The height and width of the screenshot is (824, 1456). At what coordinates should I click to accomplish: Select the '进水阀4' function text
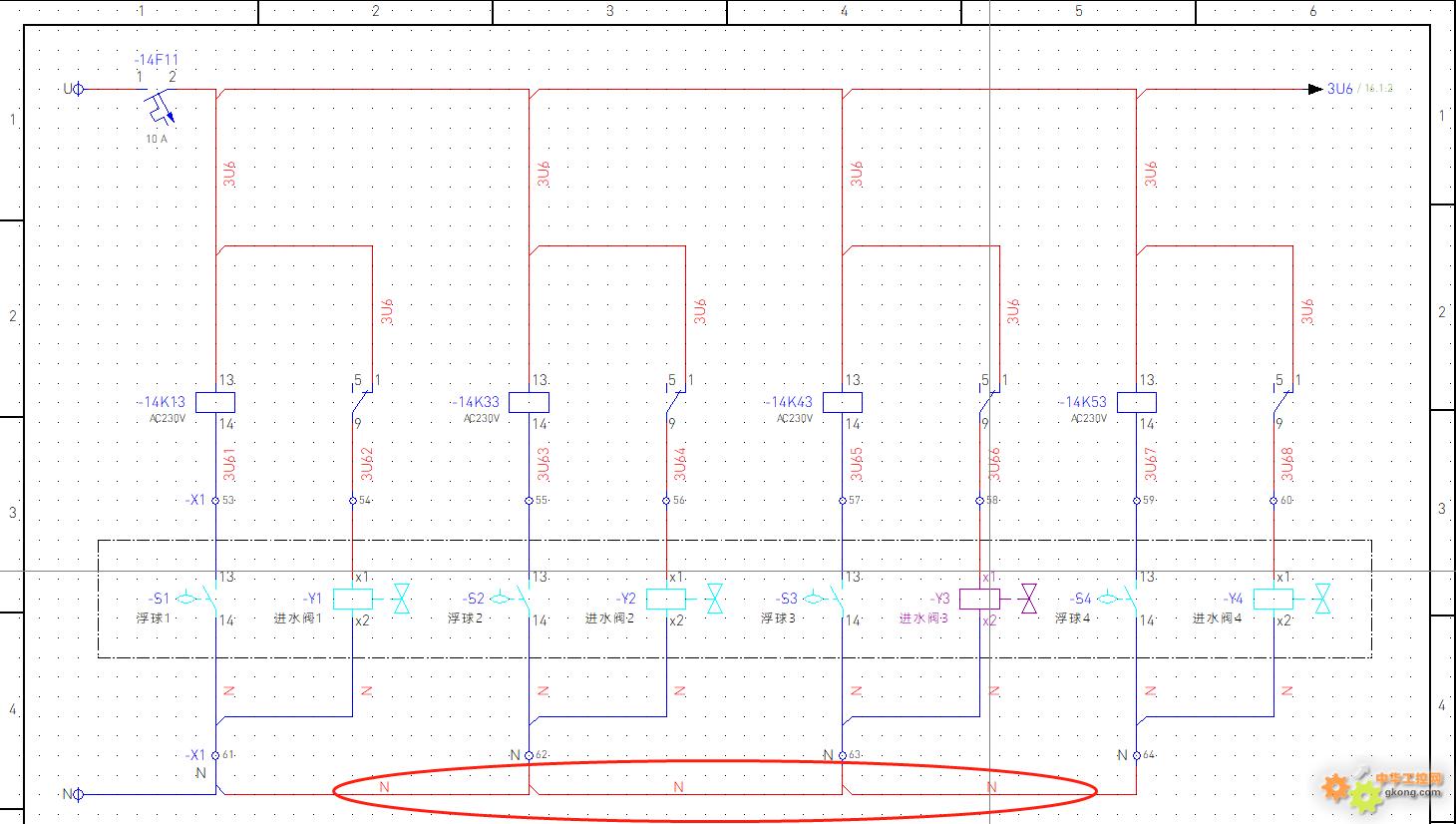pyautogui.click(x=1218, y=618)
